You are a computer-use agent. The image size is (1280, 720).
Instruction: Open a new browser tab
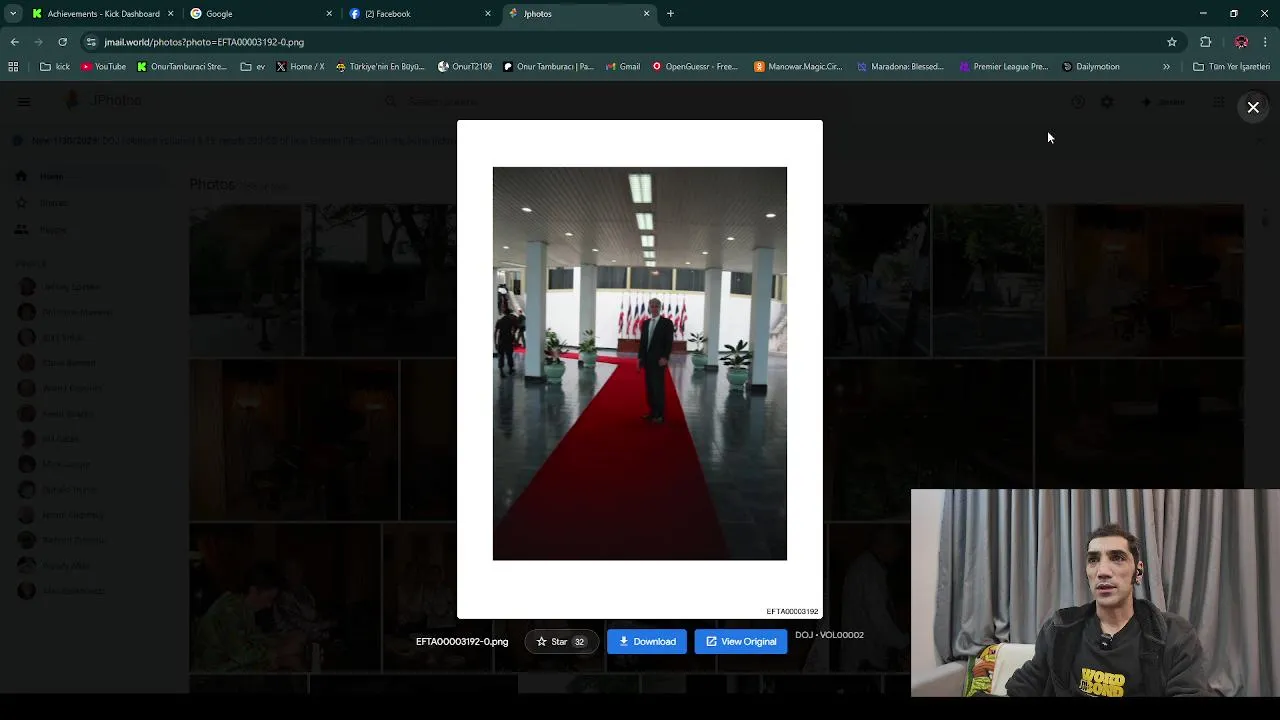tap(670, 14)
